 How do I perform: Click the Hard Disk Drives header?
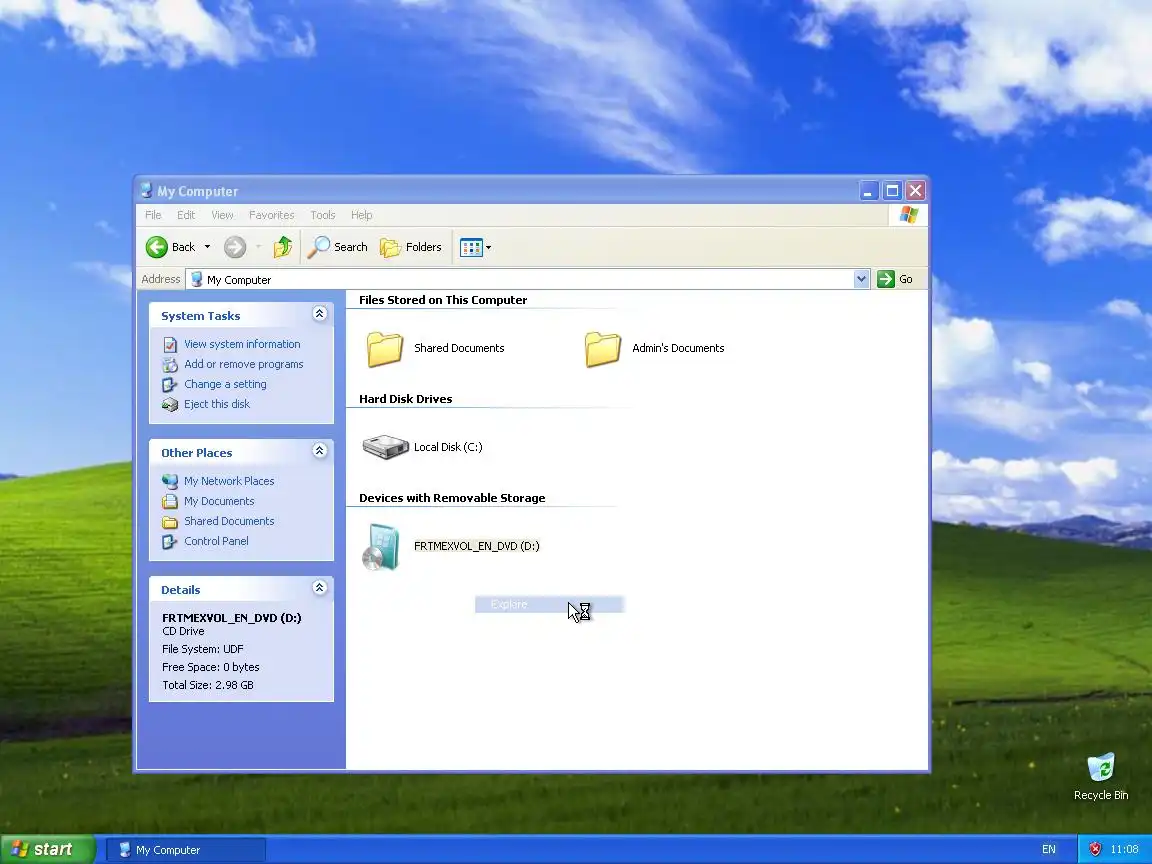(x=406, y=399)
